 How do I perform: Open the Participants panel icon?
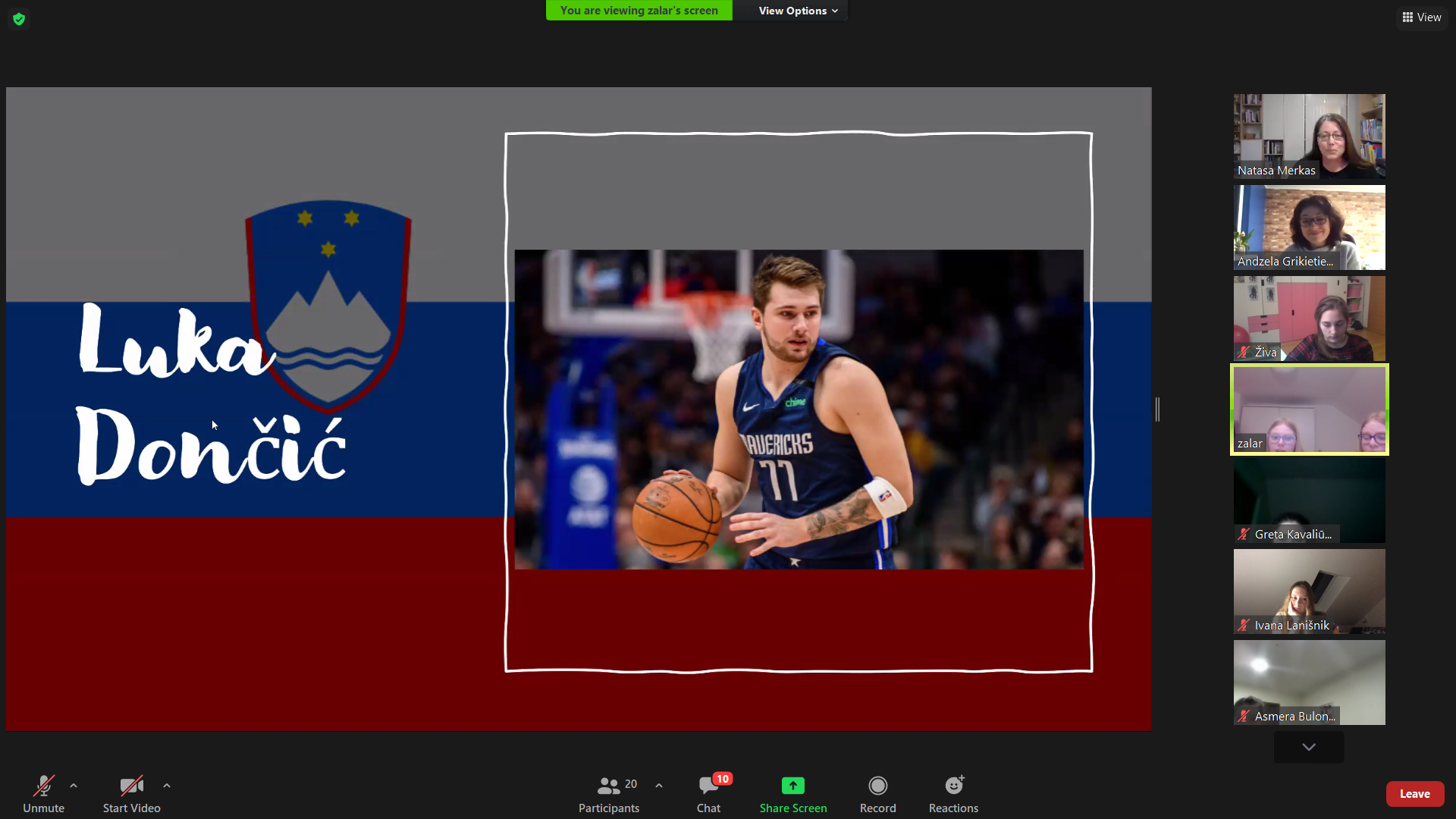pos(608,785)
